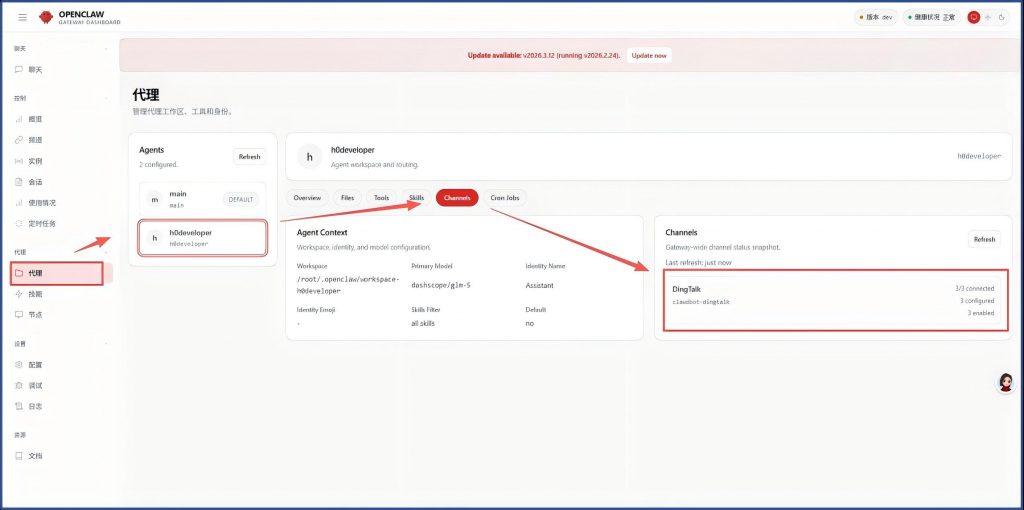Click the floating avatar assistant icon

(x=1005, y=383)
